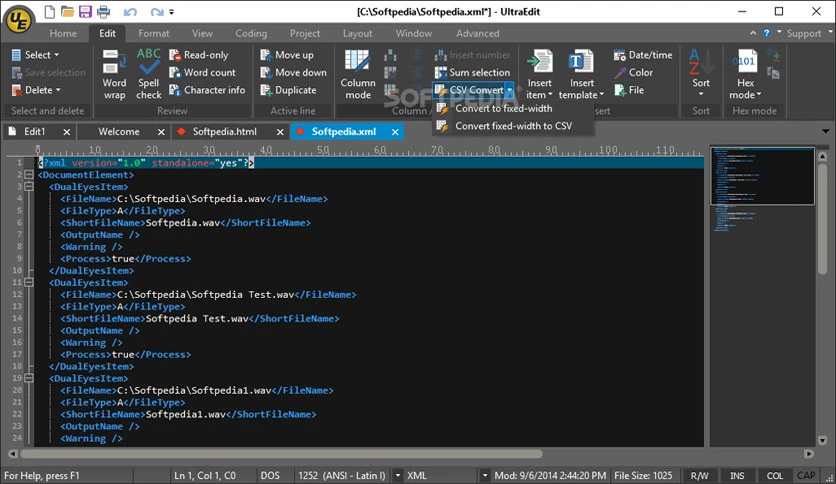
Task: Open Character info
Action: pos(207,90)
